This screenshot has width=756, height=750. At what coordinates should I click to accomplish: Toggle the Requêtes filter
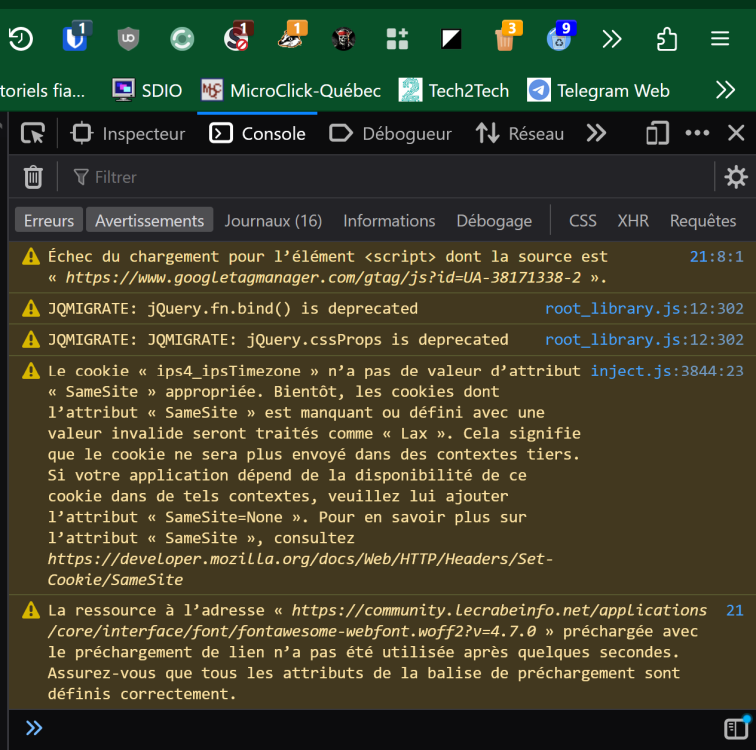703,221
